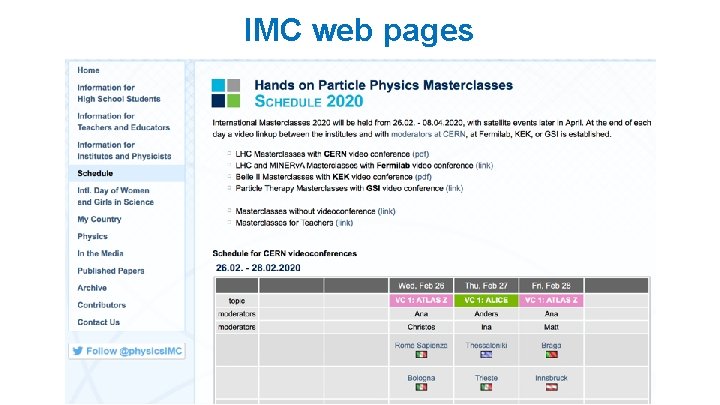The width and height of the screenshot is (720, 405).
Task: Click Schedule for CERN videoconferences heading
Action: [x=285, y=253]
